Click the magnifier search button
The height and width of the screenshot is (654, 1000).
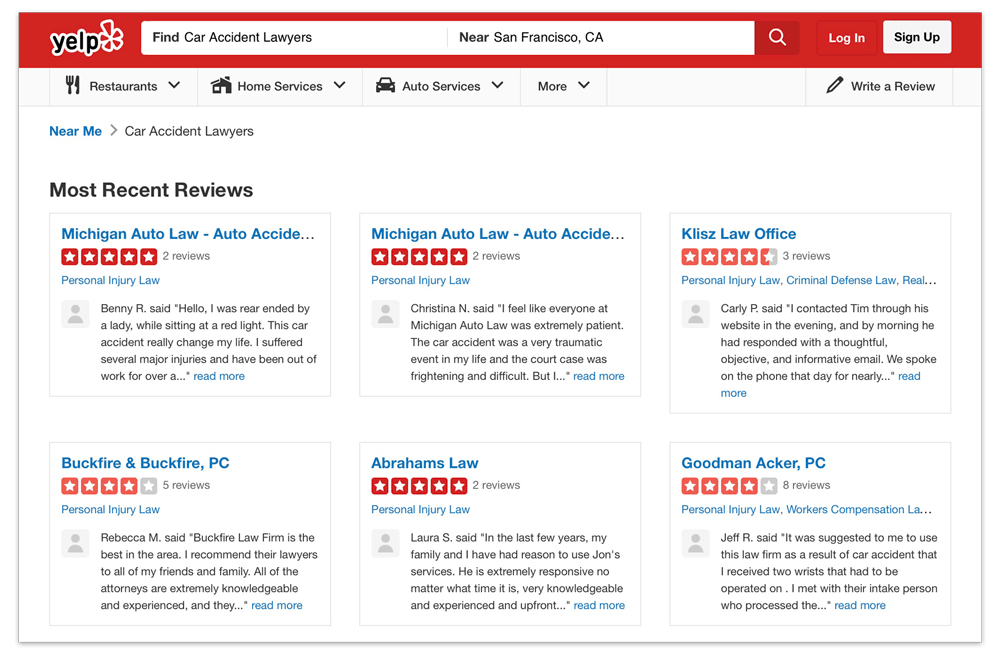pos(777,38)
